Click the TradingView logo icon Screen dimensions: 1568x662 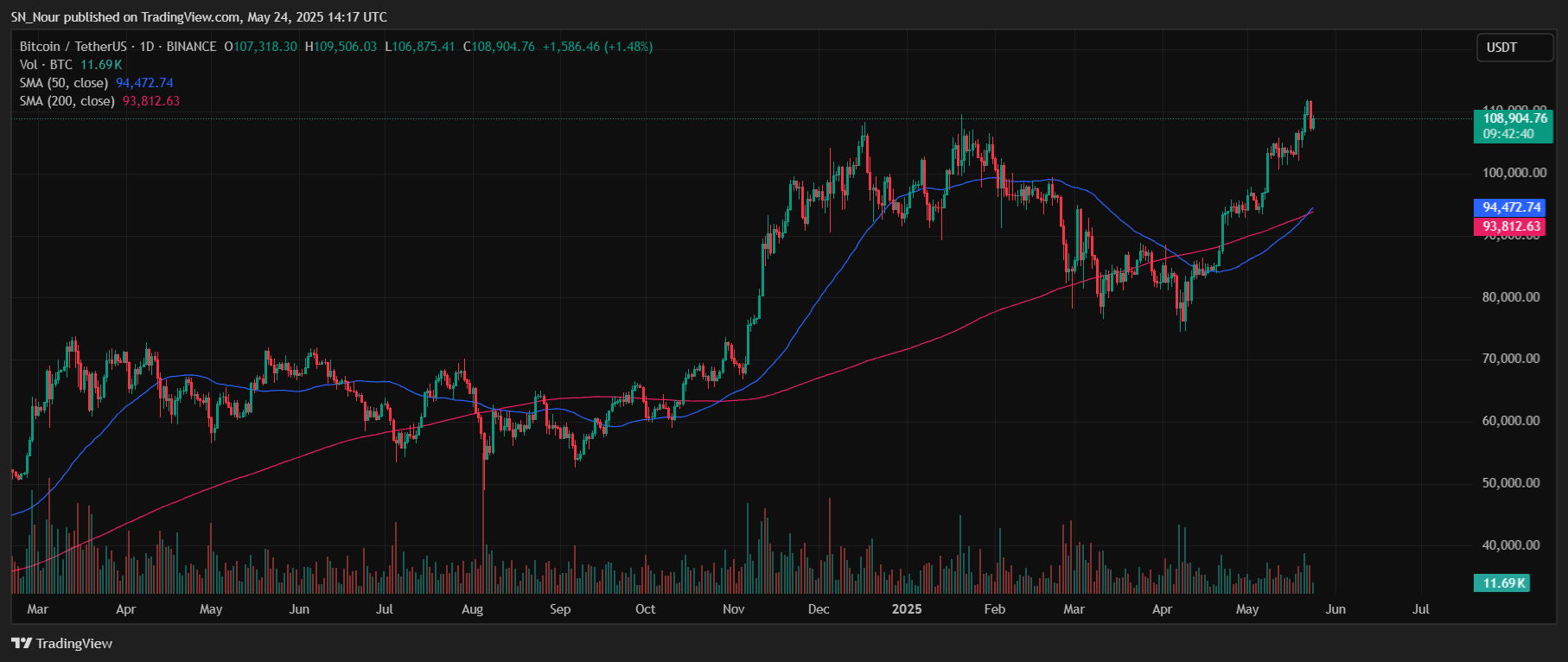click(21, 643)
